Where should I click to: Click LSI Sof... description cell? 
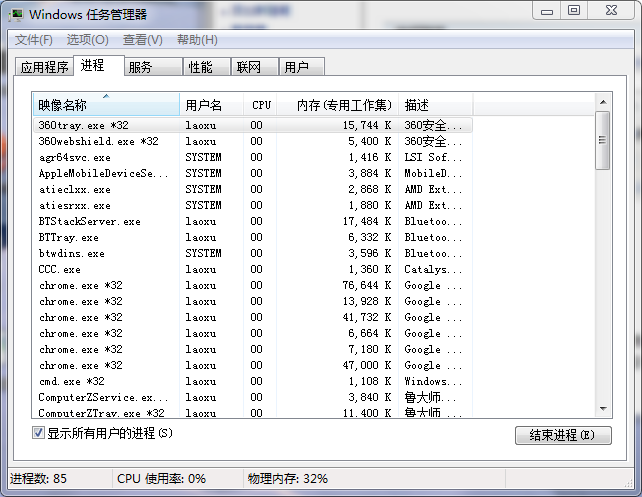pos(433,157)
